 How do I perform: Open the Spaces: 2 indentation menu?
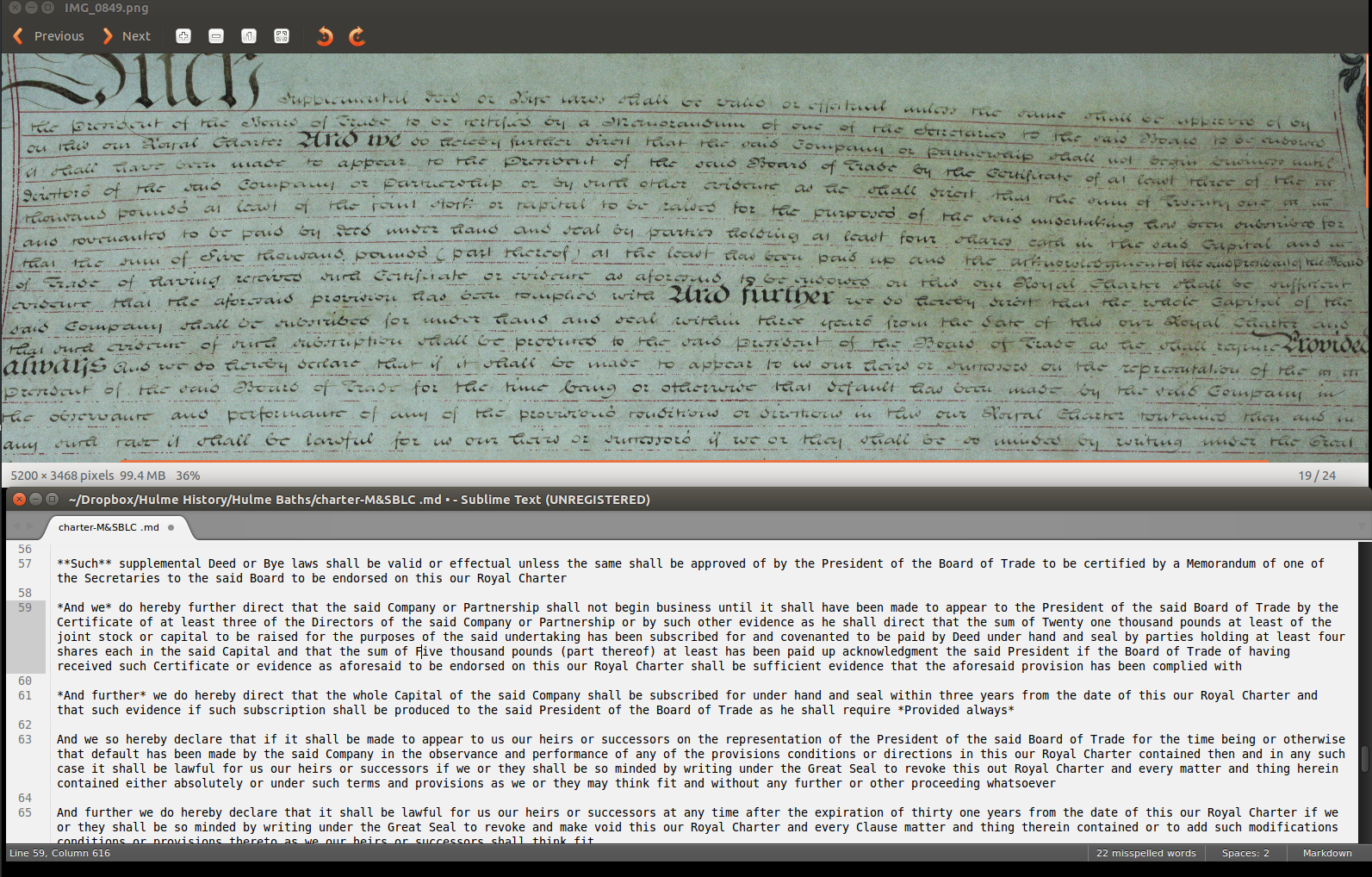[1245, 854]
